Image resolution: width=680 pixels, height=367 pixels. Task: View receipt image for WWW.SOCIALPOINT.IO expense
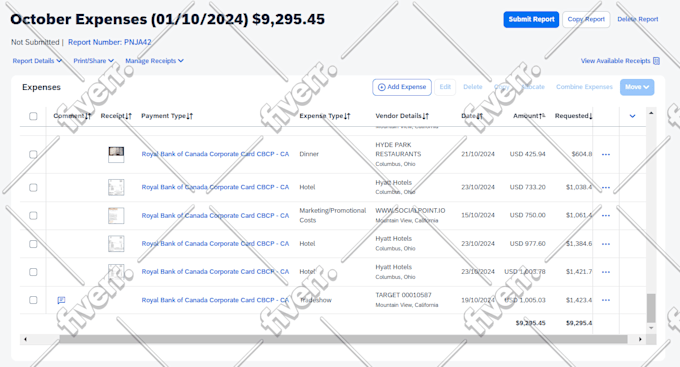(116, 216)
